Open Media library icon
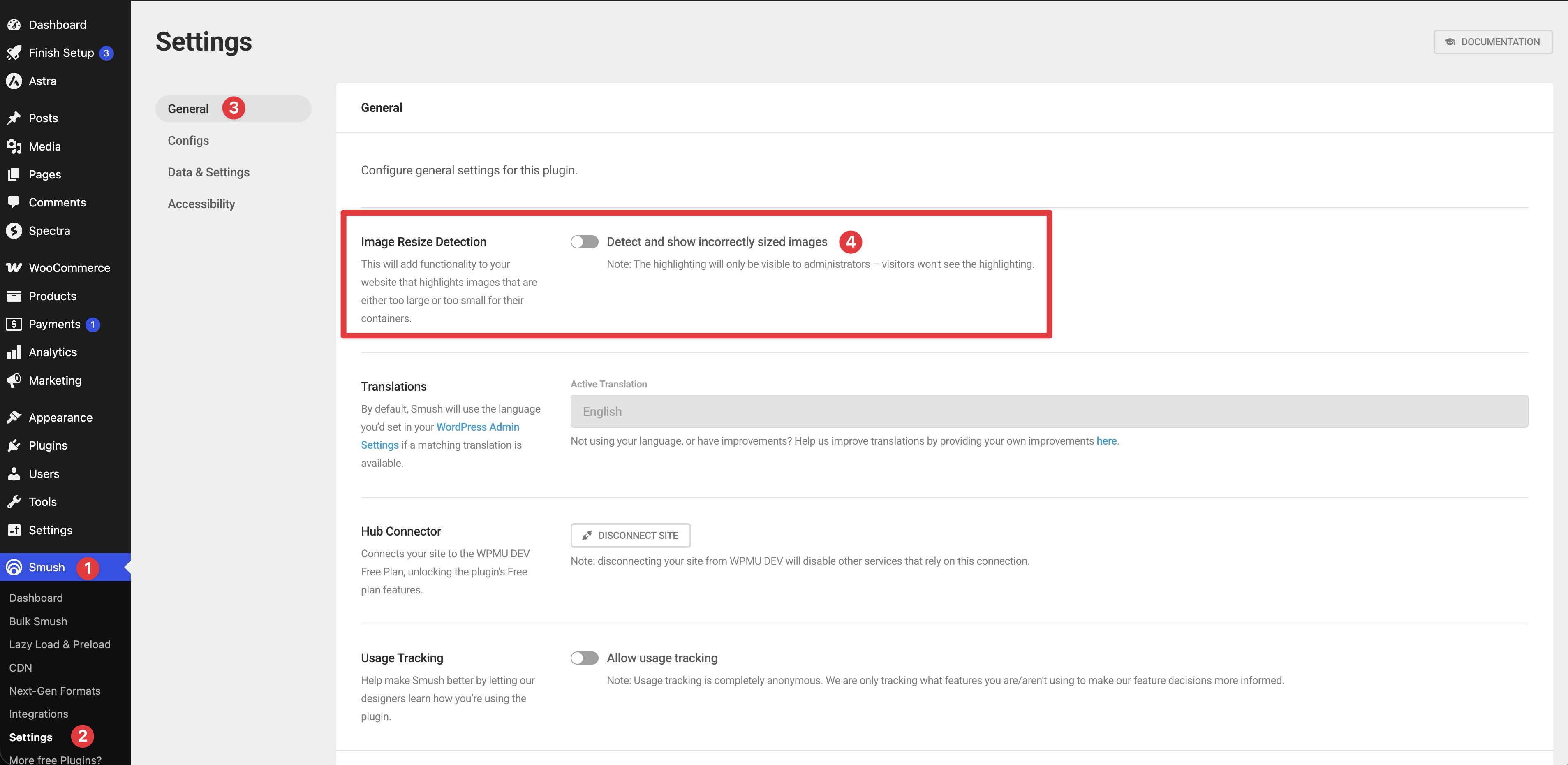Screen dimensions: 1568x765 [x=14, y=146]
